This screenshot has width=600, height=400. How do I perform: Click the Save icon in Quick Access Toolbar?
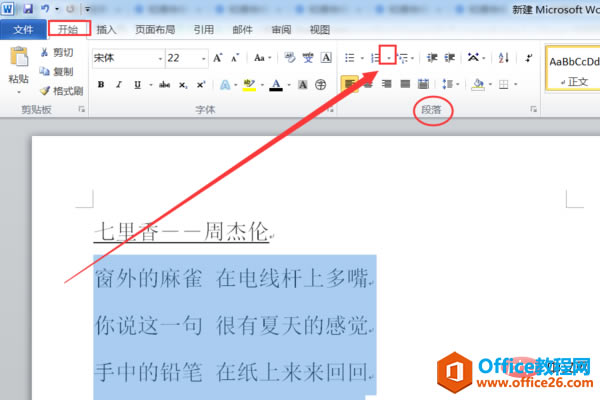point(28,8)
